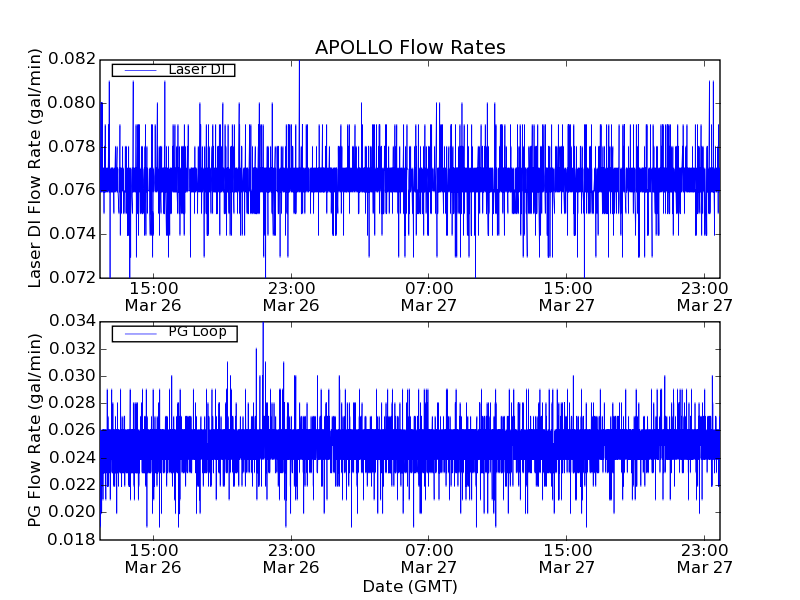Click the 'Laser DI Flow Rate (gal/min)' axis label
This screenshot has height=600, width=800.
click(34, 168)
